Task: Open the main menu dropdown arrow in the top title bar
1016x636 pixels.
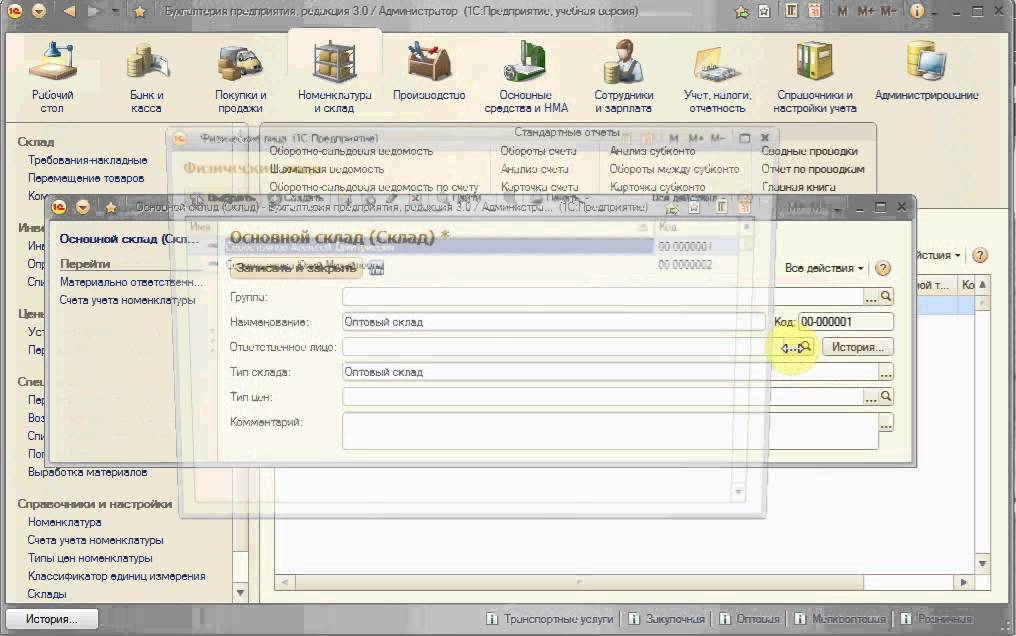Action: [38, 11]
